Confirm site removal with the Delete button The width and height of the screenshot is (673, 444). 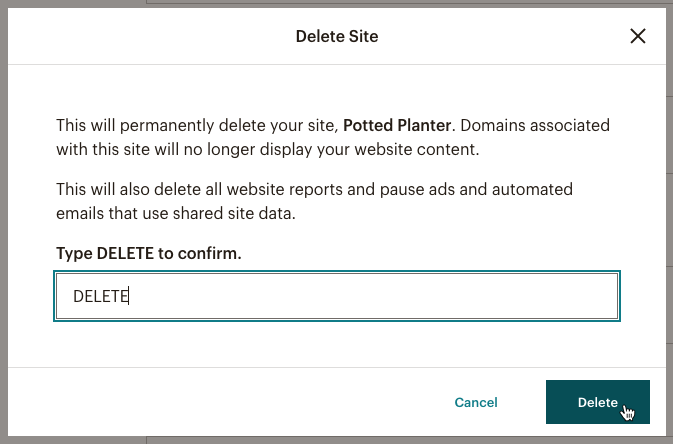(597, 402)
